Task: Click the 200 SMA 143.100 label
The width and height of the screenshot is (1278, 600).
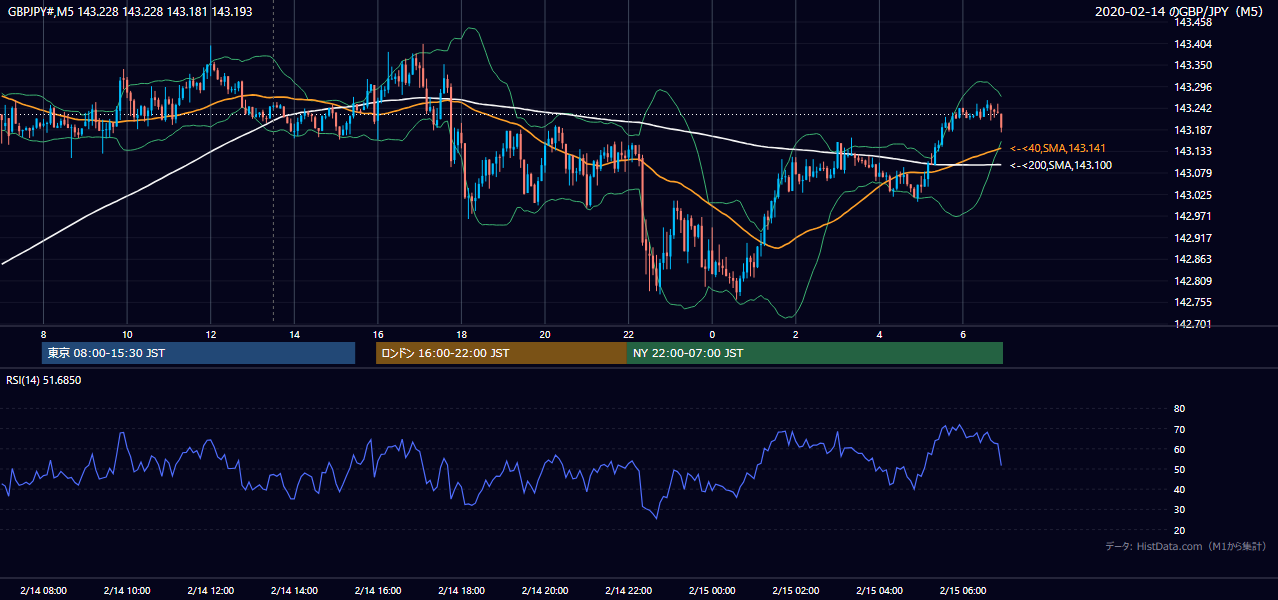Action: (1060, 165)
